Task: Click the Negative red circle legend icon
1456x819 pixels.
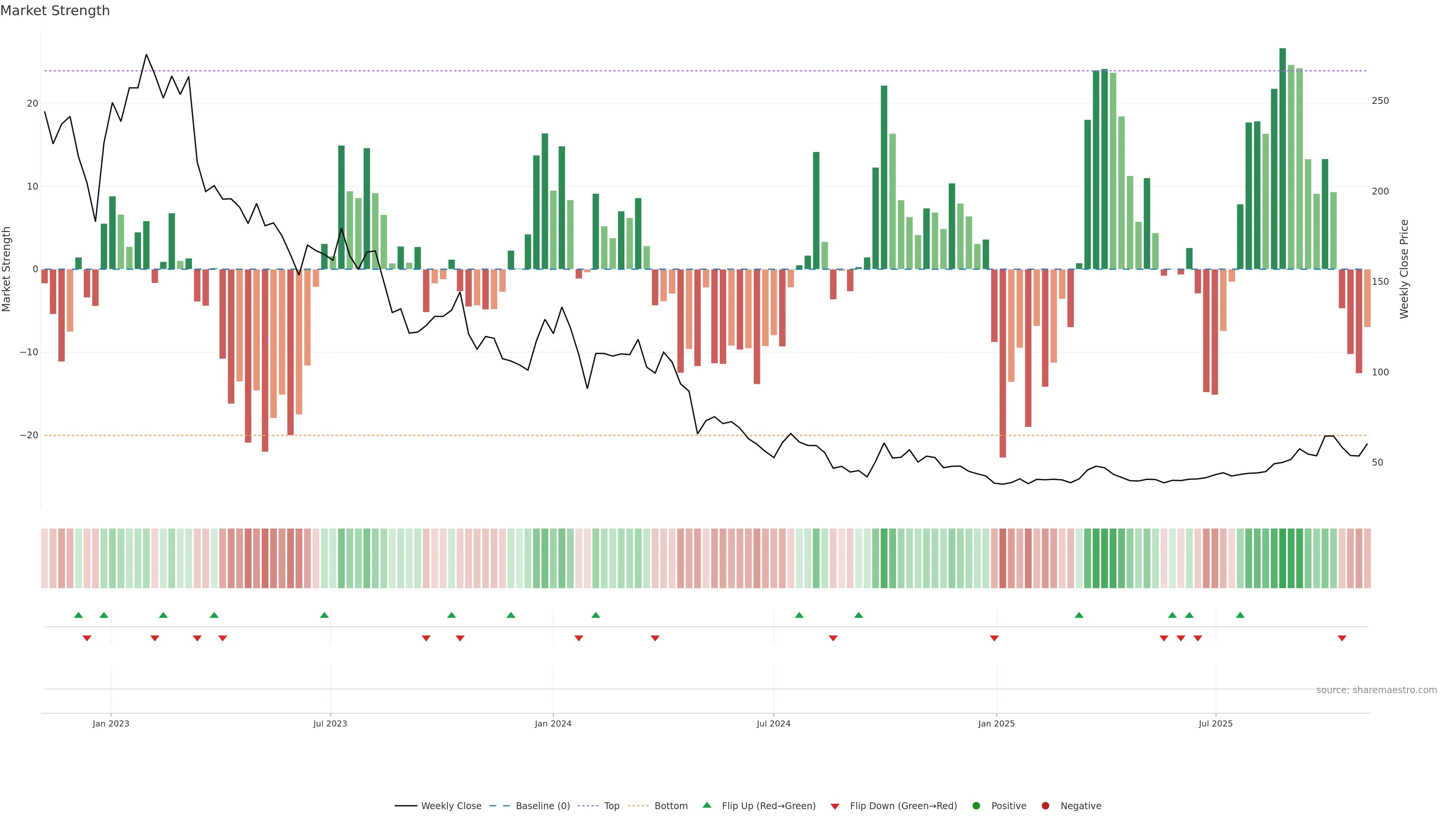Action: tap(1045, 805)
